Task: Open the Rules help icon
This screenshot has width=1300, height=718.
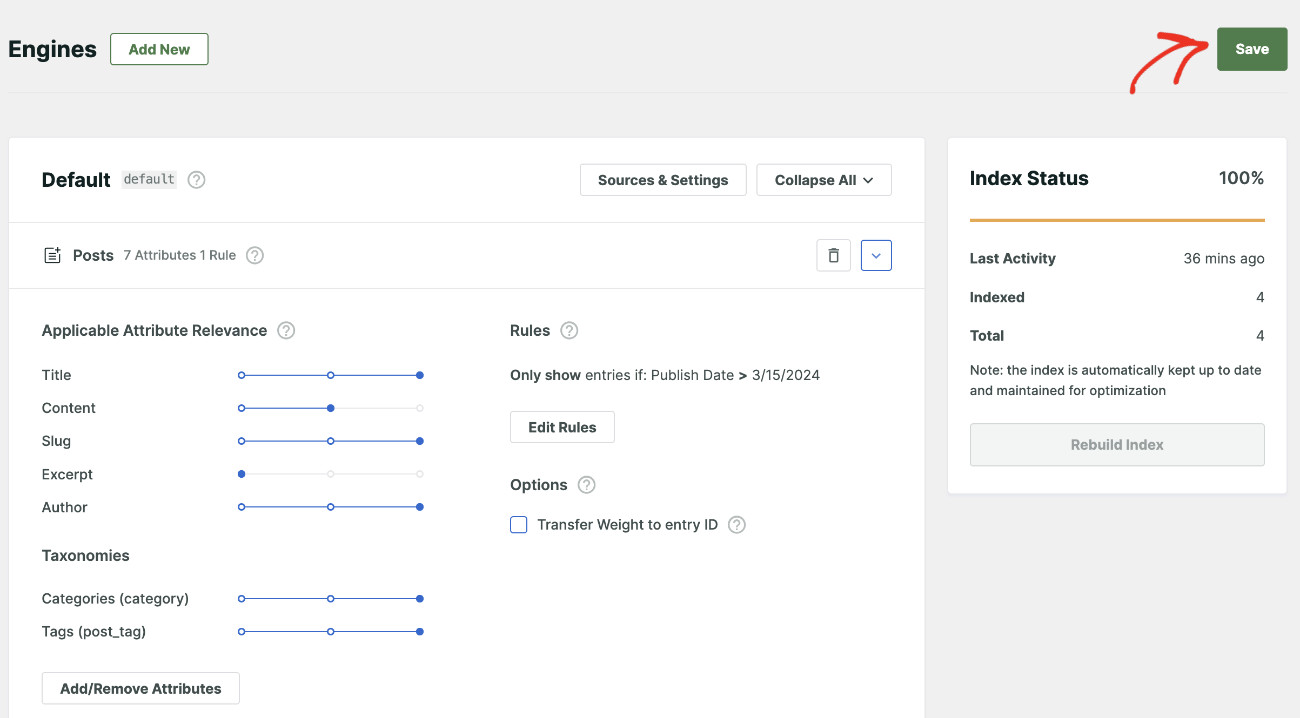Action: [x=569, y=330]
